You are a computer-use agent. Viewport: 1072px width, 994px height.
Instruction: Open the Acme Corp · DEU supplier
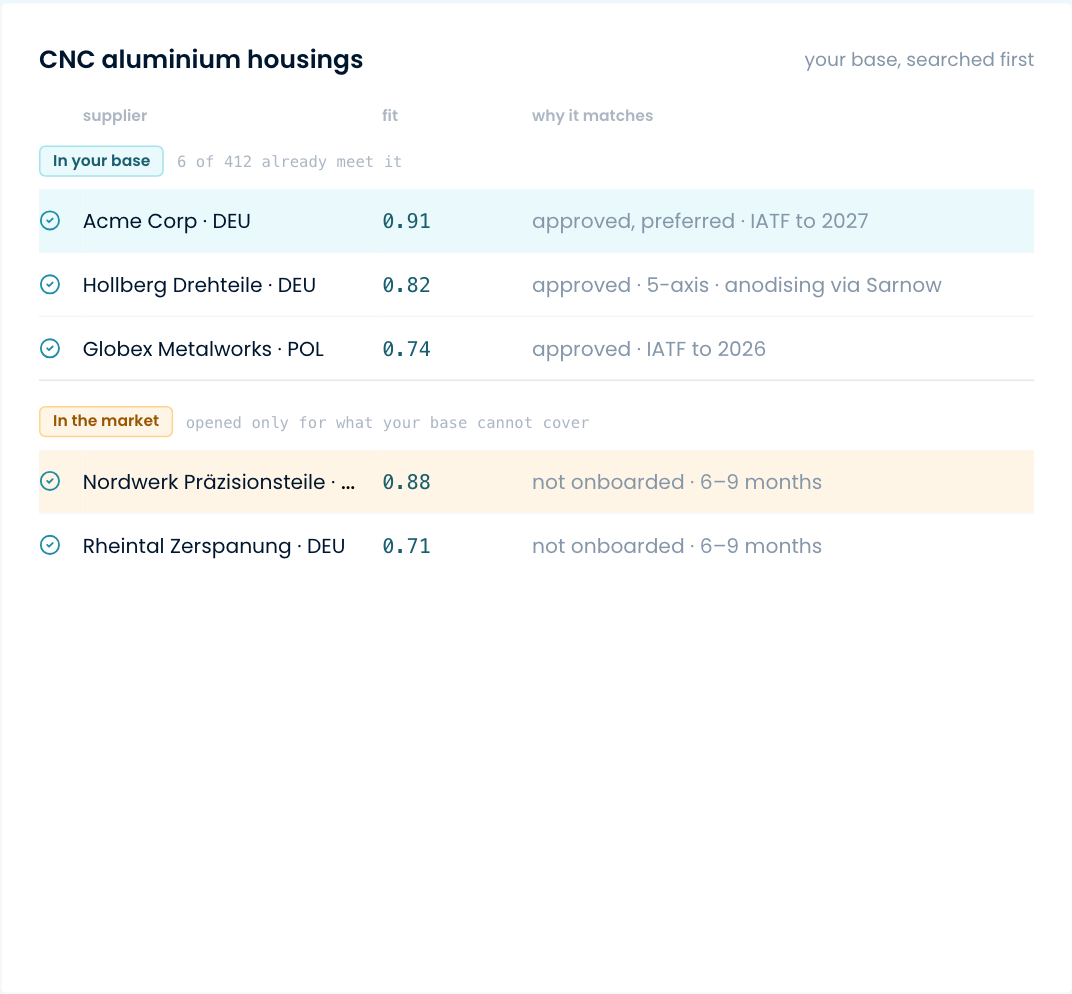[x=167, y=221]
